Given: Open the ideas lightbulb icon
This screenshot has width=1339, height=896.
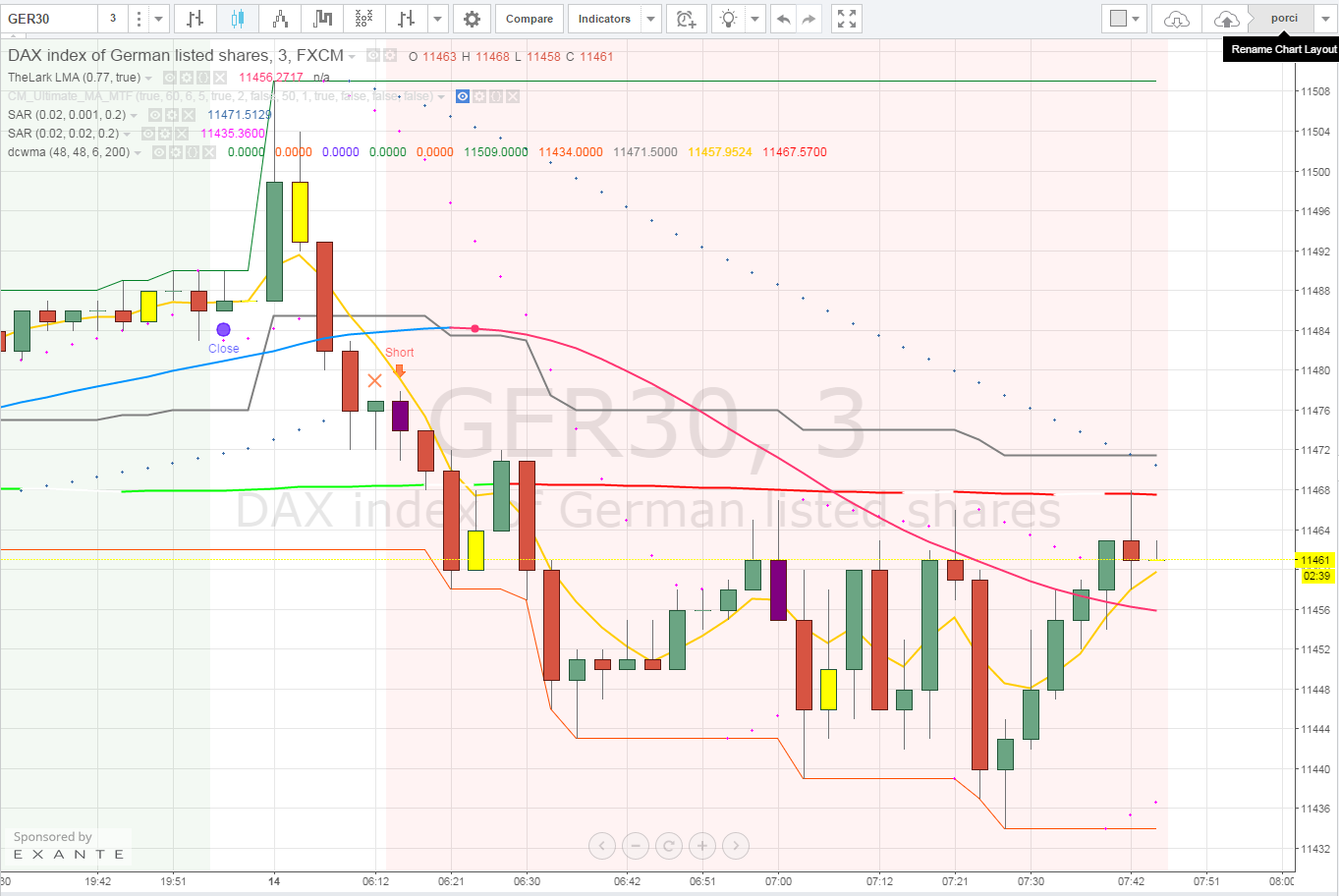Looking at the screenshot, I should [x=728, y=19].
